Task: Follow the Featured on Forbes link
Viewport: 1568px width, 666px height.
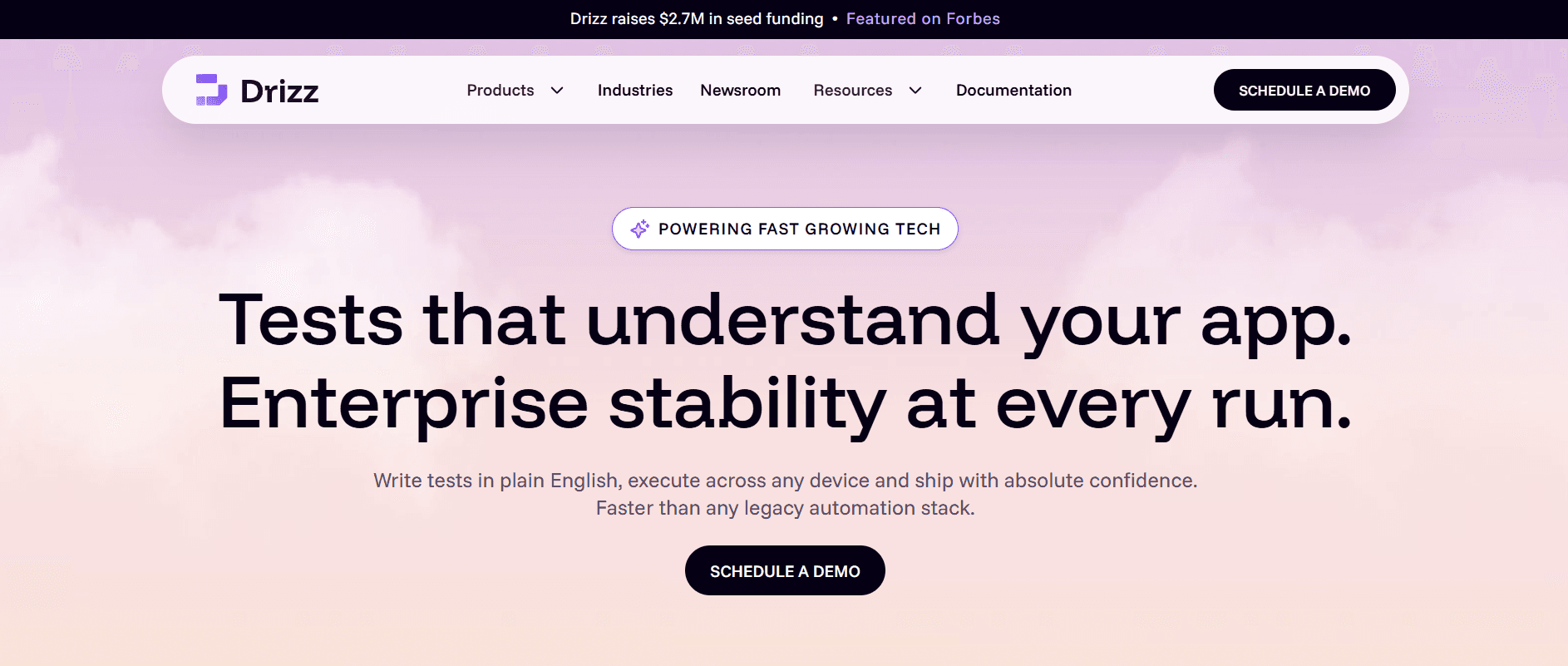Action: 923,19
